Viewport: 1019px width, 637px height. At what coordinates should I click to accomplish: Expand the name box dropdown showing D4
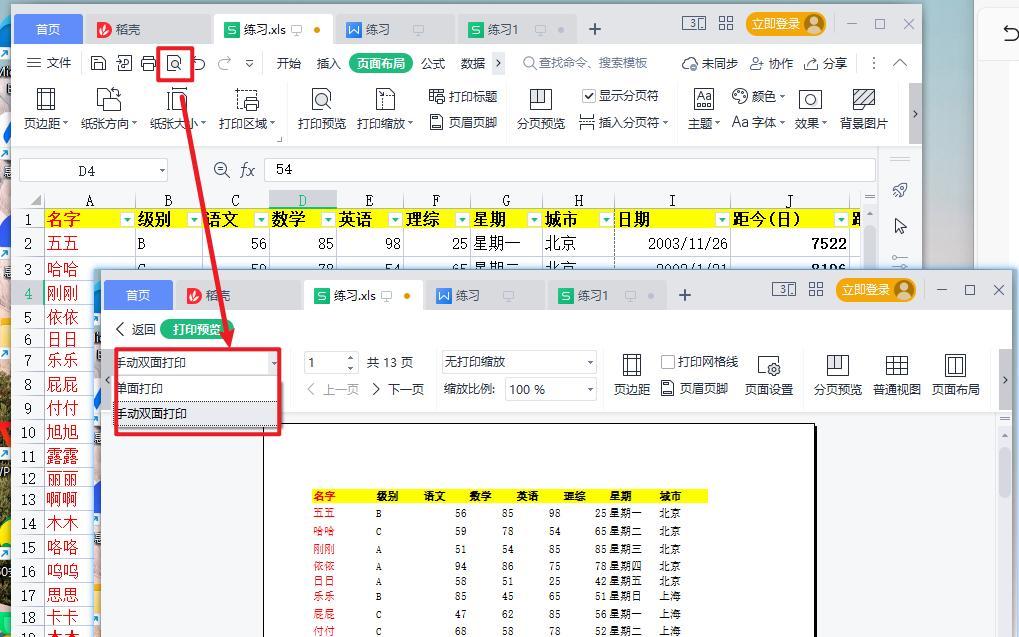[x=162, y=171]
